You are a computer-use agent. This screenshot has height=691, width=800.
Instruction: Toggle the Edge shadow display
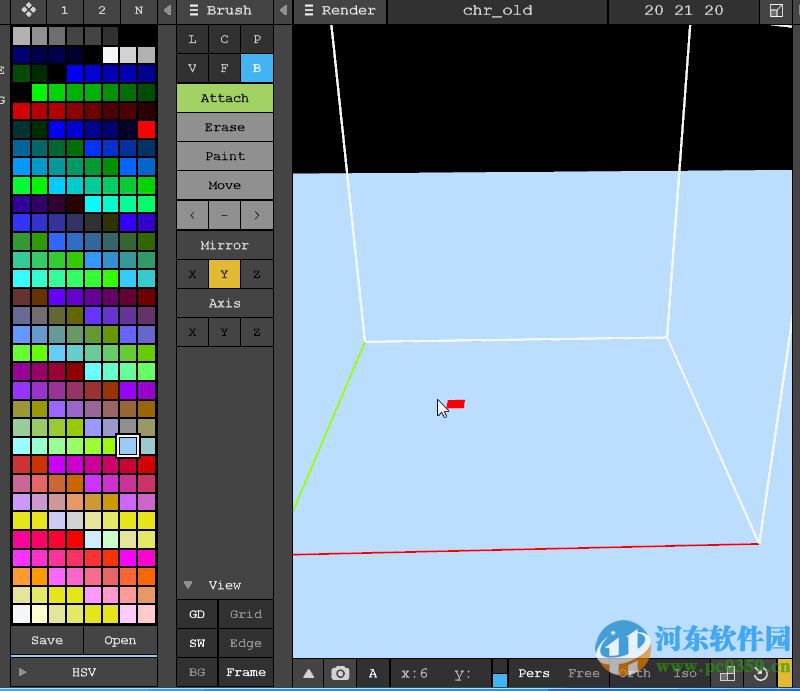[x=246, y=643]
